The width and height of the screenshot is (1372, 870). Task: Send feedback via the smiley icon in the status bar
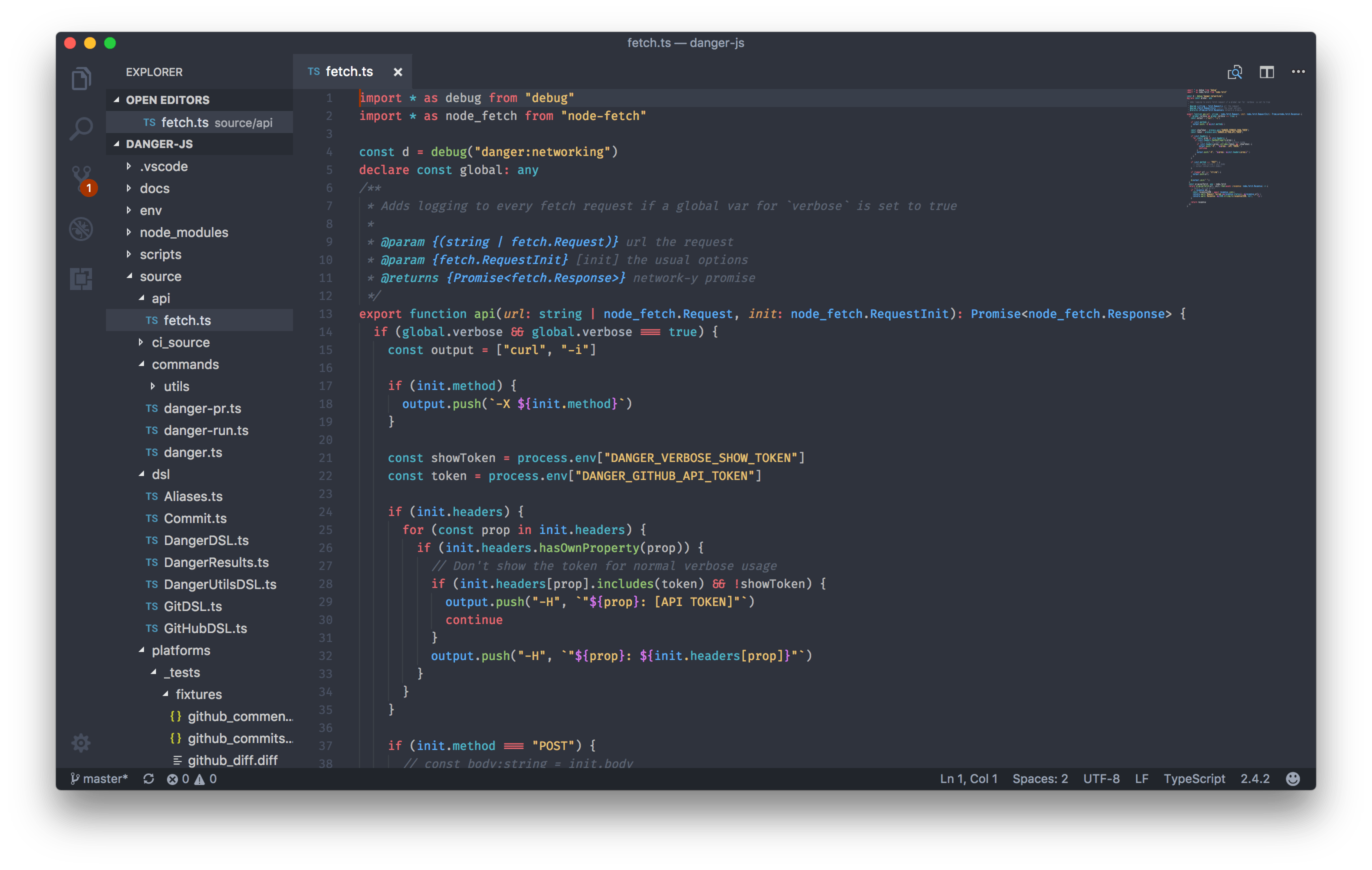(x=1292, y=779)
